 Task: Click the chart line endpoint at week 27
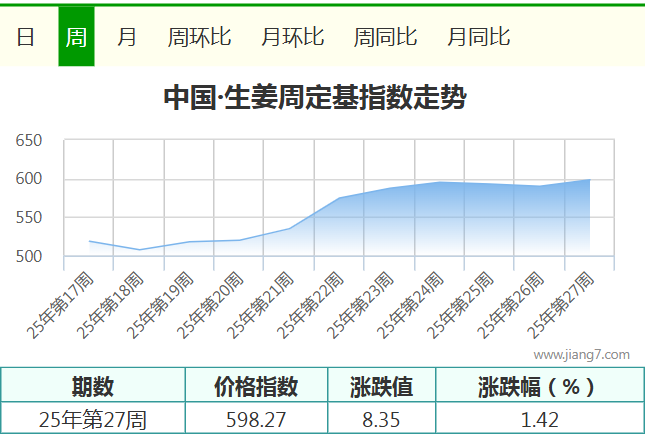click(589, 180)
